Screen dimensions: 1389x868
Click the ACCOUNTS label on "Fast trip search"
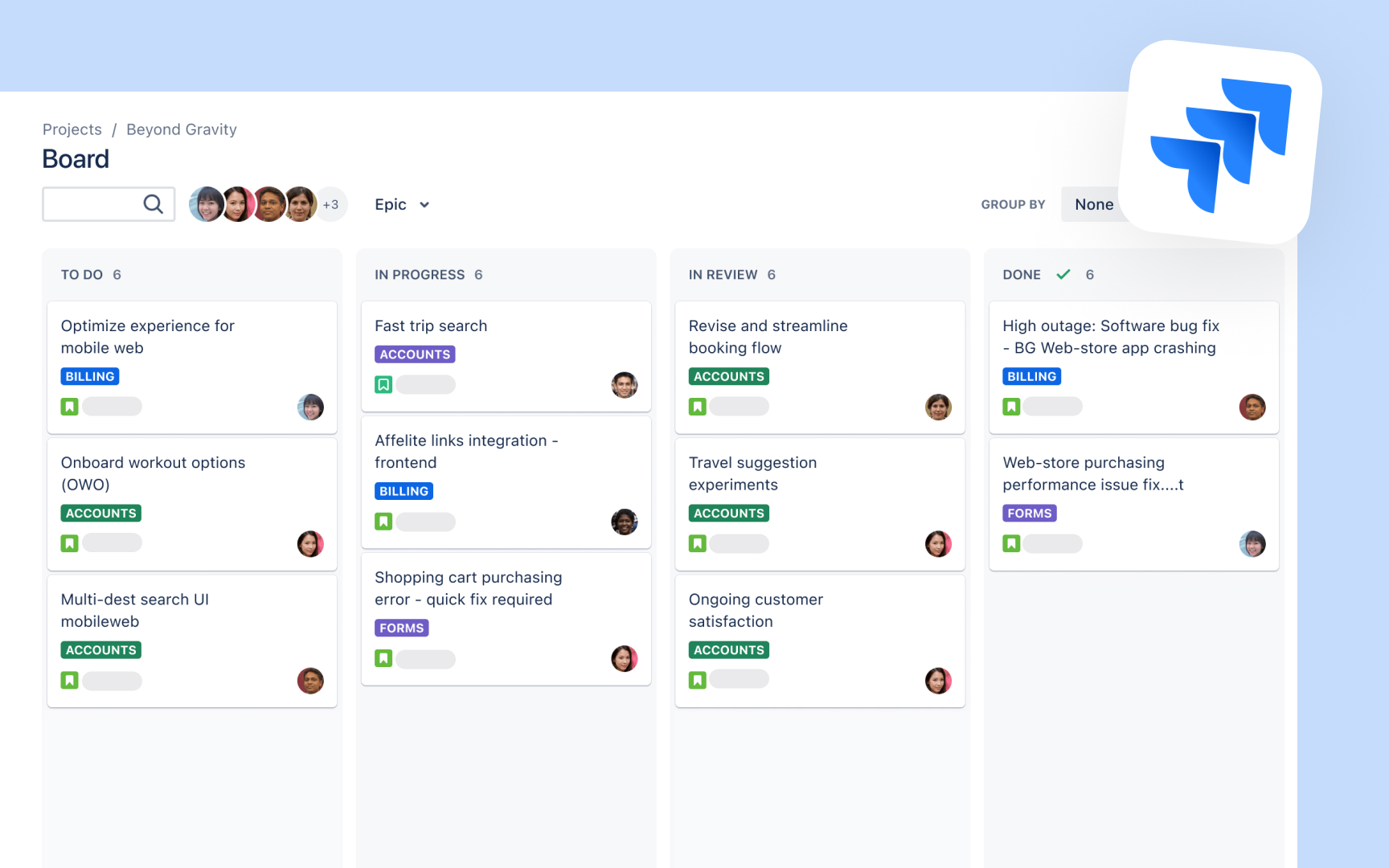coord(414,354)
